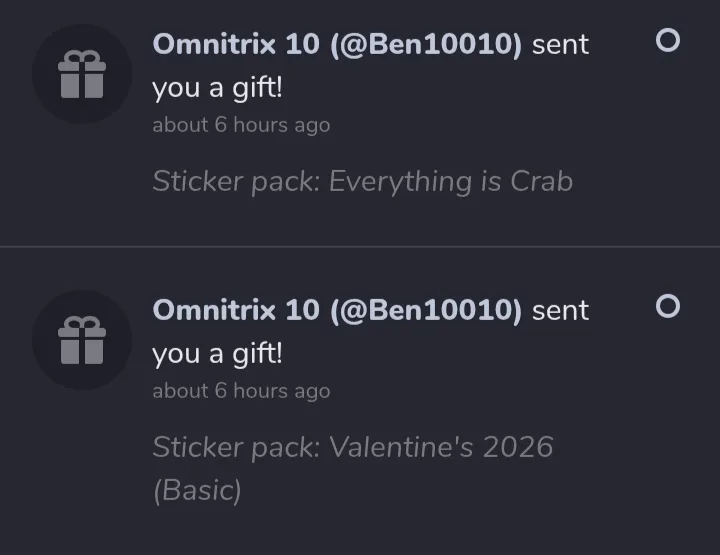The height and width of the screenshot is (555, 720).
Task: Open Omnitrix 10 name in the Valentine's gift notification
Action: pos(235,310)
